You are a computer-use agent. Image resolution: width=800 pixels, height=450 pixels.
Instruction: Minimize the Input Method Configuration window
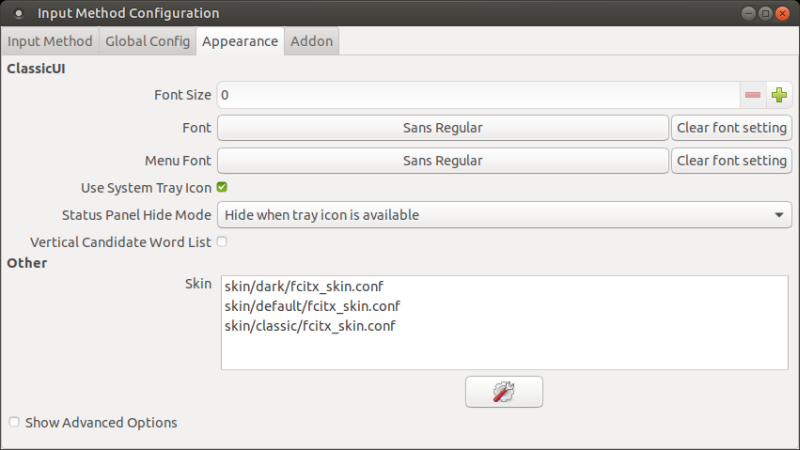tap(748, 13)
